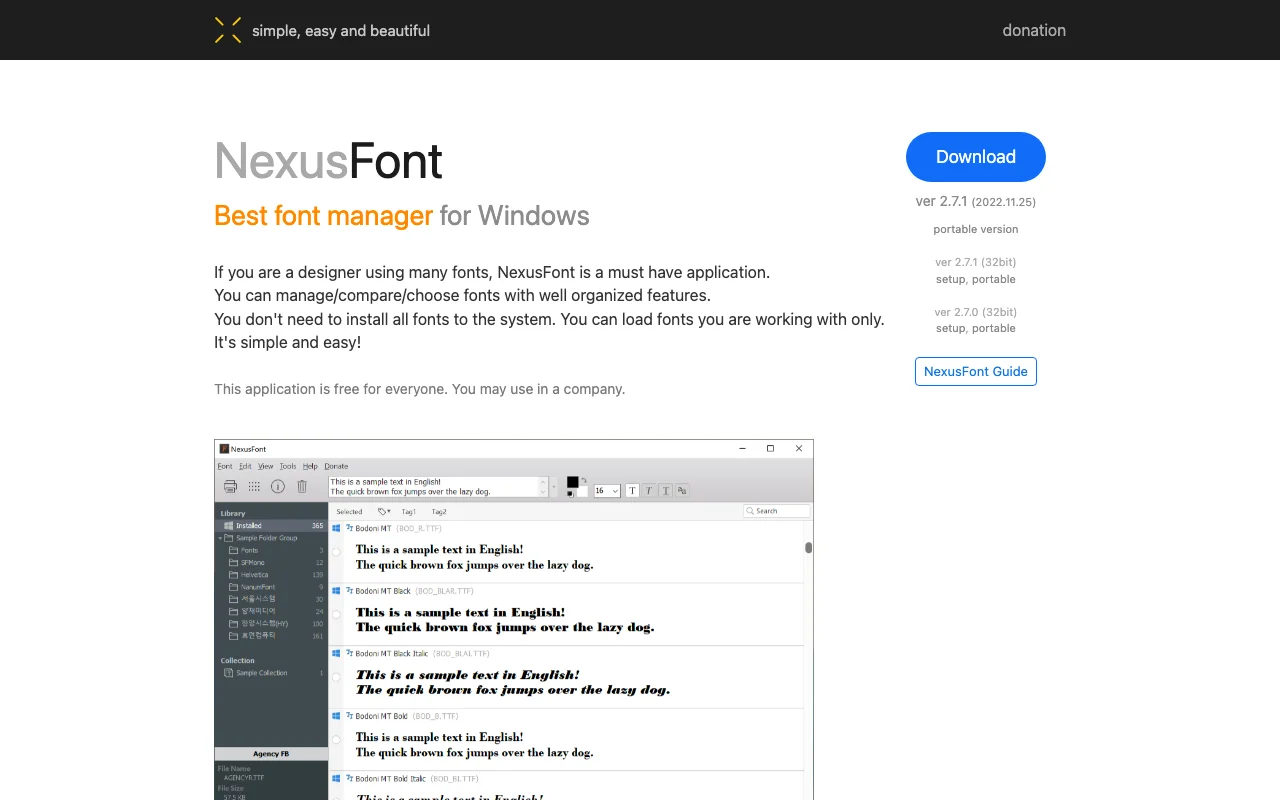The width and height of the screenshot is (1280, 800).
Task: Click the white background color swatch
Action: coord(582,492)
